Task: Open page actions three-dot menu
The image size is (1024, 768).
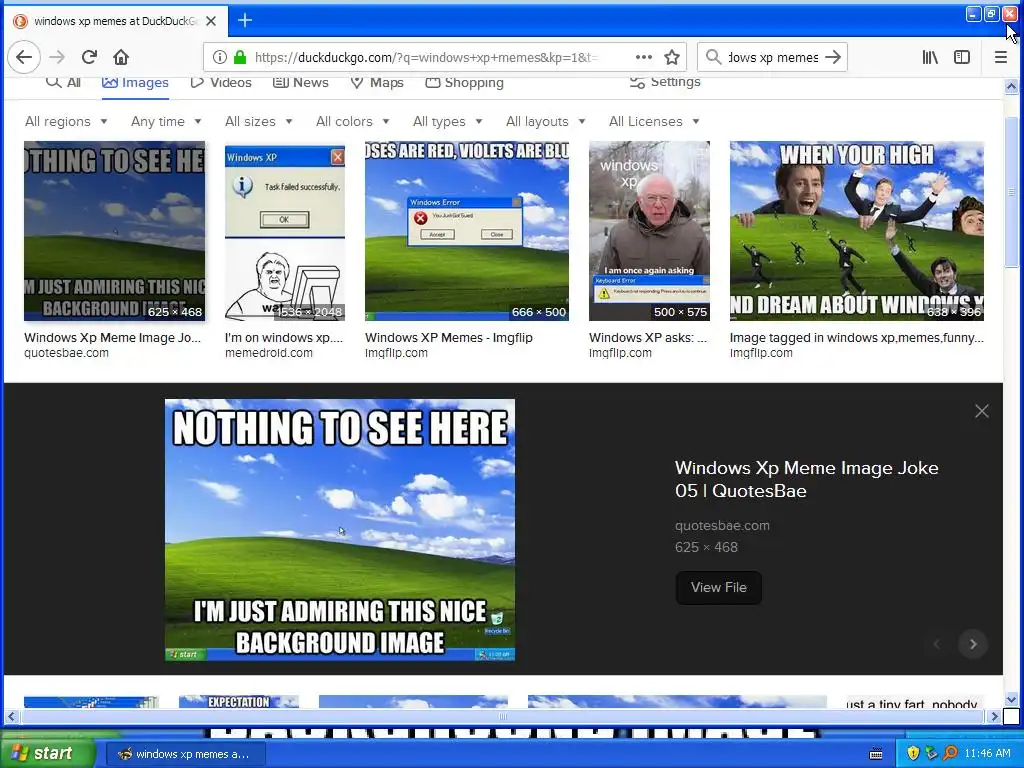Action: point(644,57)
